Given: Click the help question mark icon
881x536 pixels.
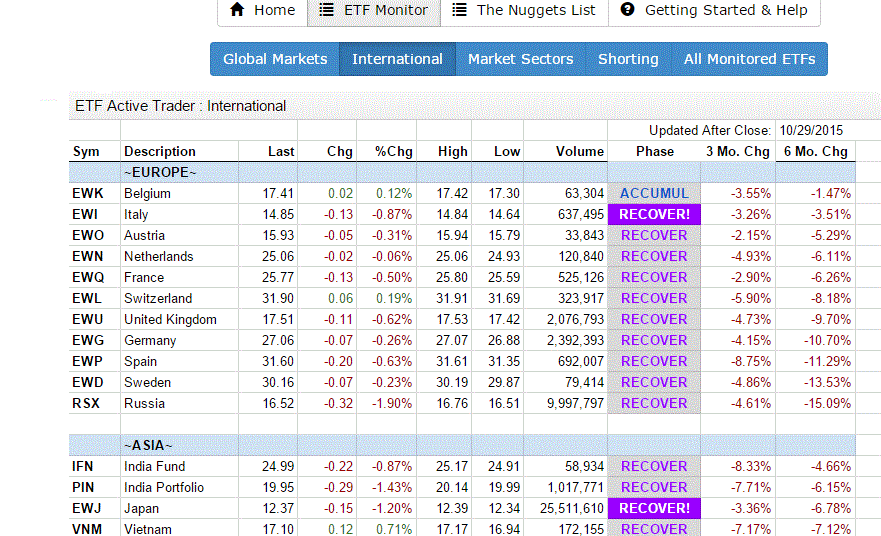Looking at the screenshot, I should point(628,10).
